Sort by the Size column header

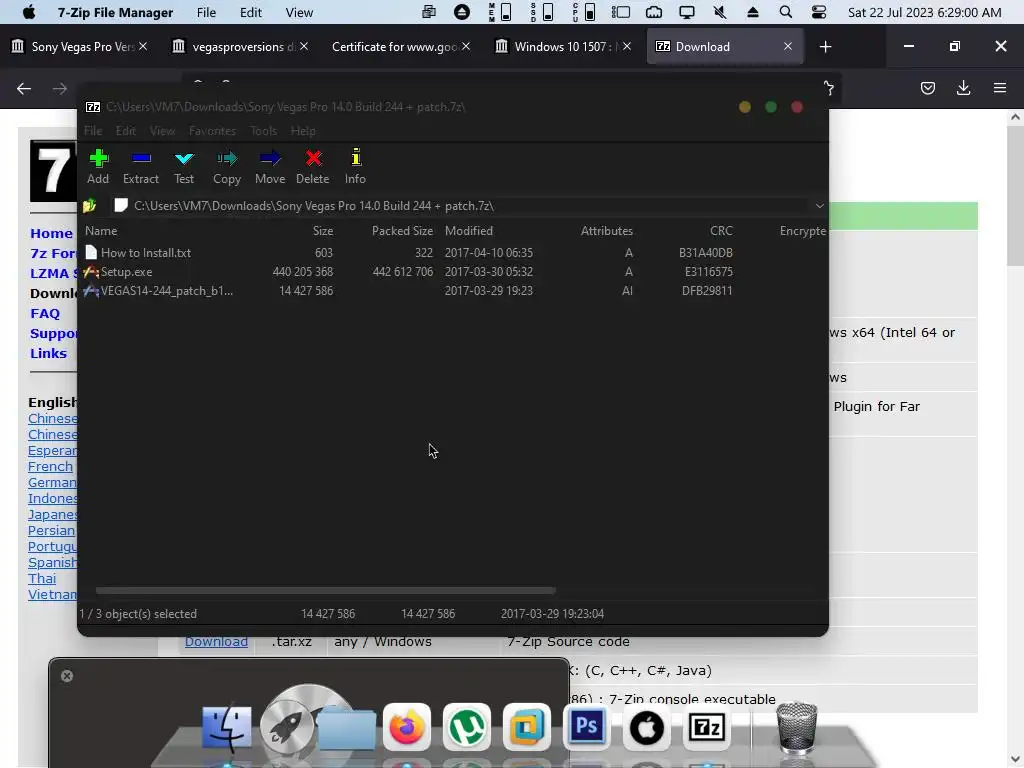click(x=323, y=231)
